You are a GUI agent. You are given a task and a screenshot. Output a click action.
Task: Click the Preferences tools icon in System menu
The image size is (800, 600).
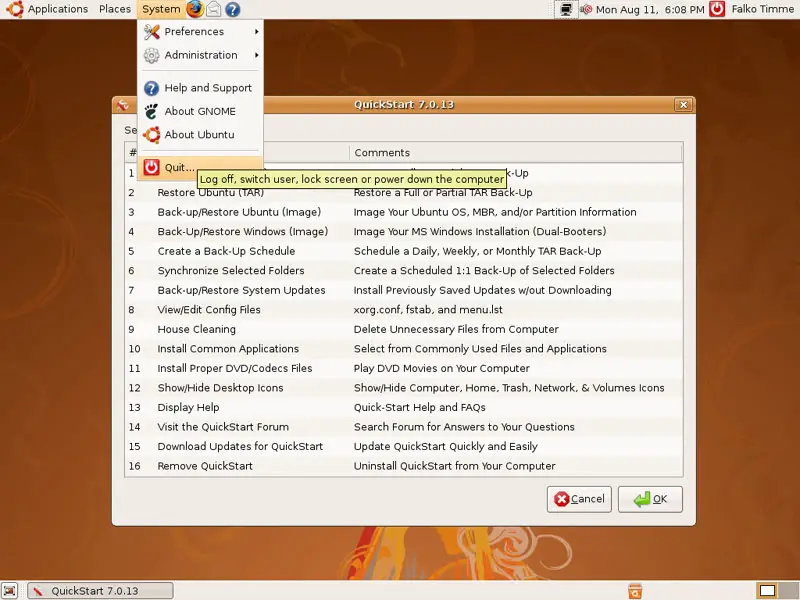[x=152, y=32]
